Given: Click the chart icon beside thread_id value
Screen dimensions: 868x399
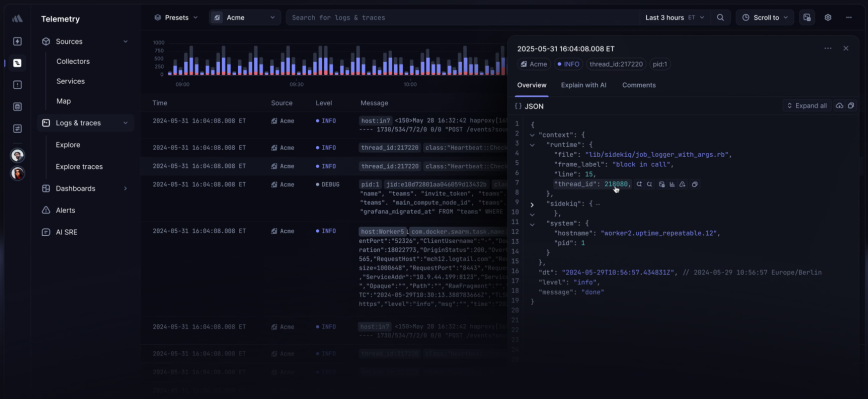Looking at the screenshot, I should (672, 184).
